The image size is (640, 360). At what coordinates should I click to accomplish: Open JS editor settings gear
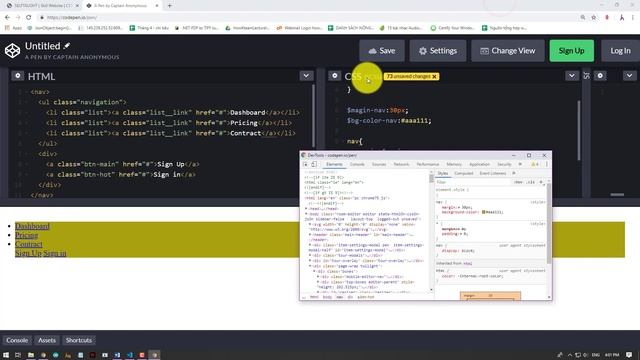point(600,76)
